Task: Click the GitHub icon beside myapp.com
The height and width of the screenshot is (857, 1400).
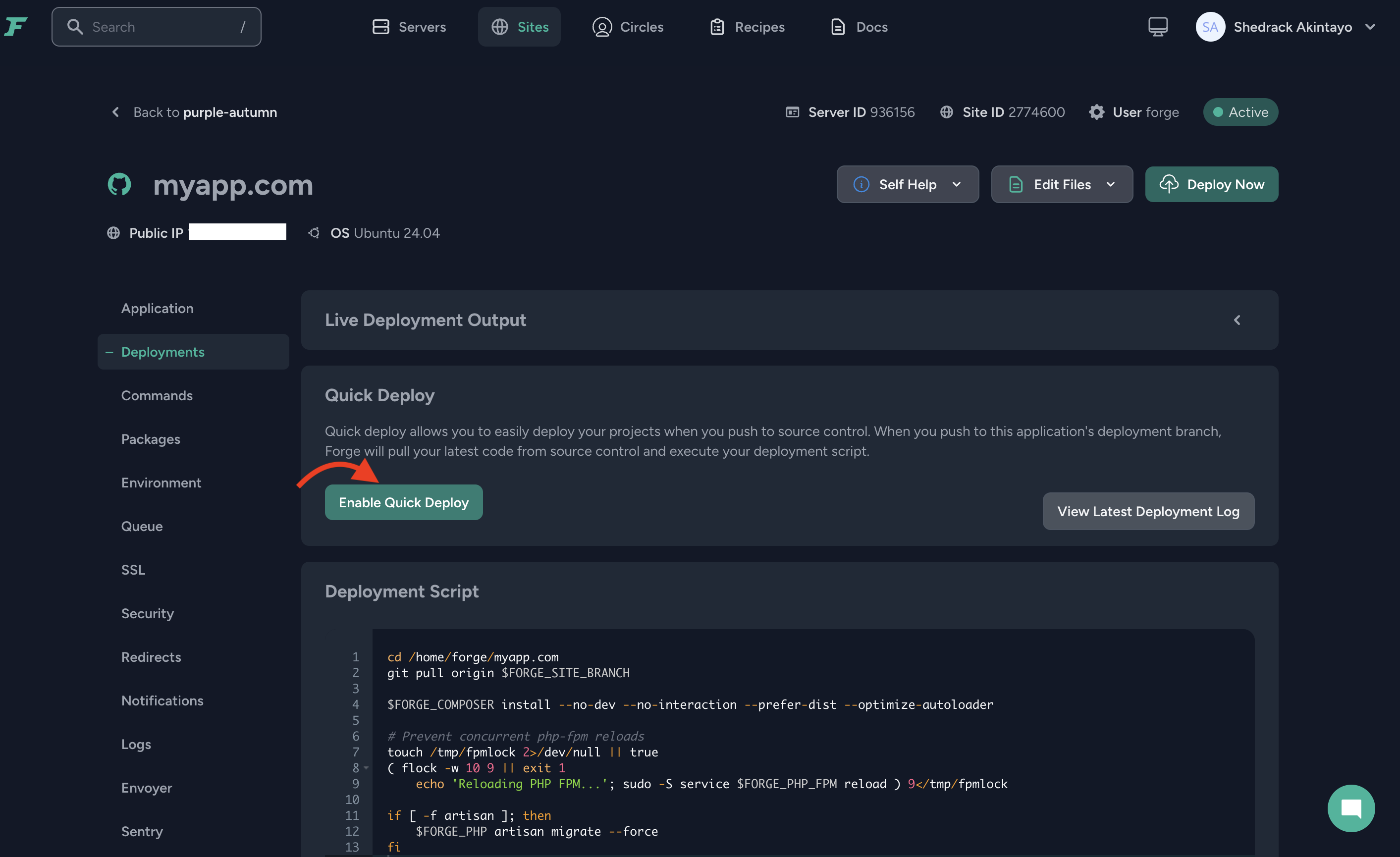Action: [x=119, y=184]
